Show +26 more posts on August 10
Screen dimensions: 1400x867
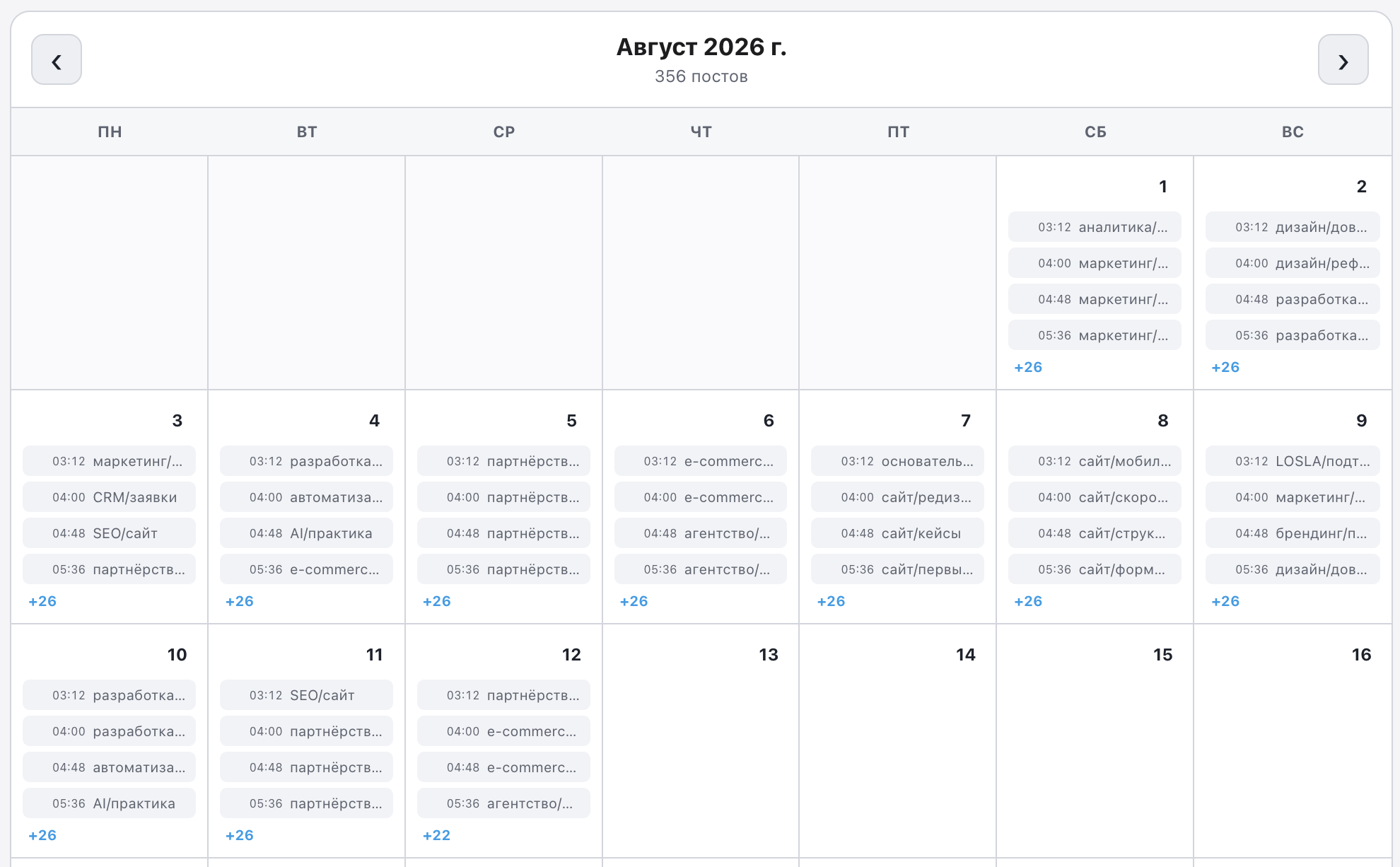click(x=42, y=835)
